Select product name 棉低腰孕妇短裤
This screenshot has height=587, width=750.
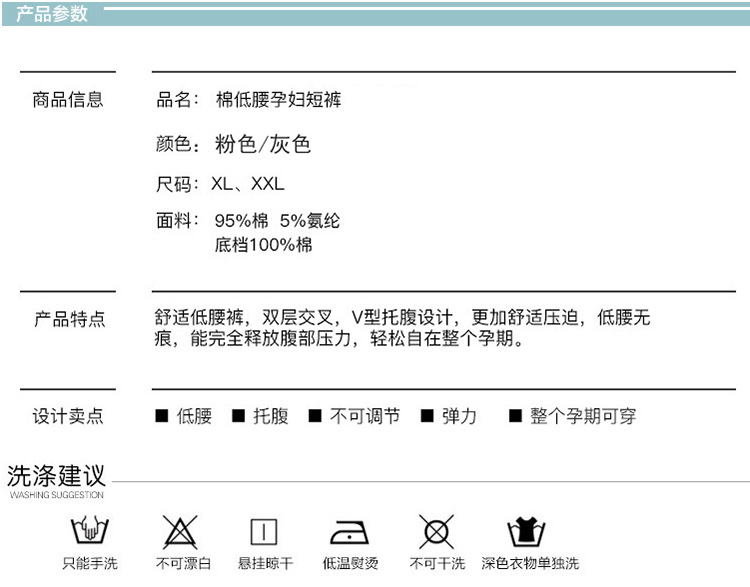[278, 100]
